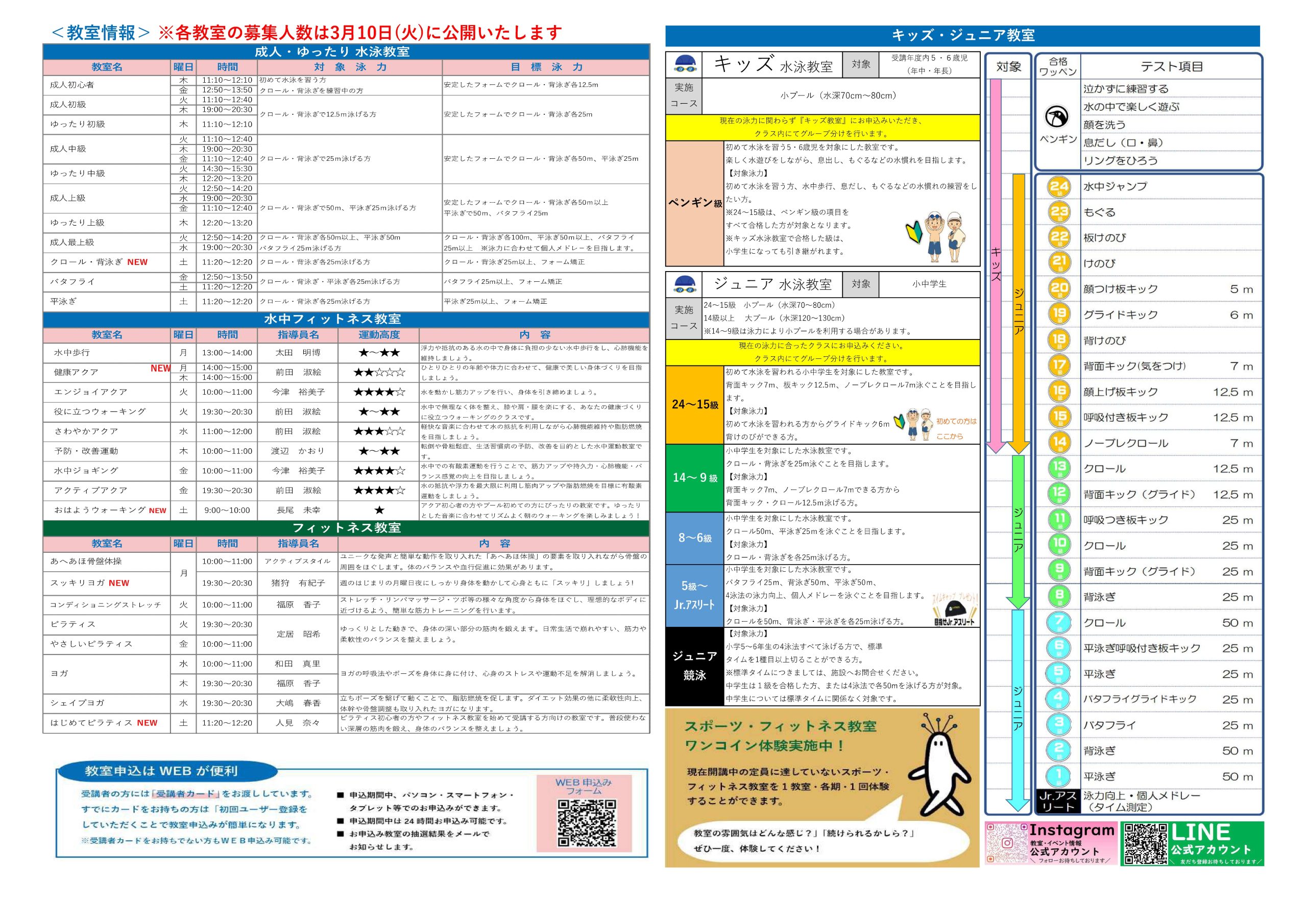Click the black ジュニア競泳 block

pyautogui.click(x=694, y=666)
